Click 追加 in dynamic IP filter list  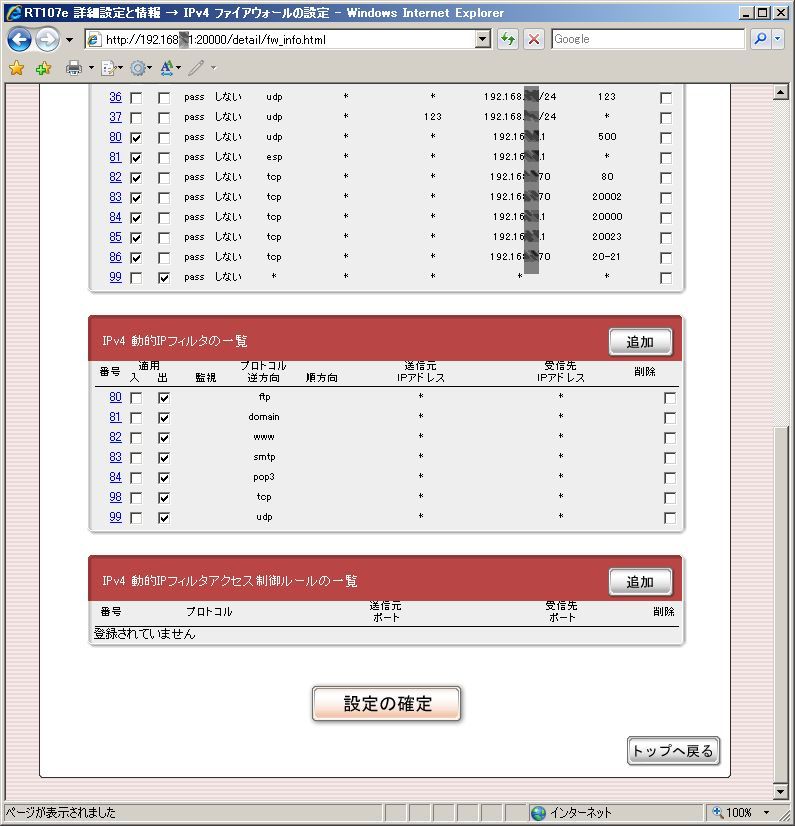pyautogui.click(x=640, y=342)
